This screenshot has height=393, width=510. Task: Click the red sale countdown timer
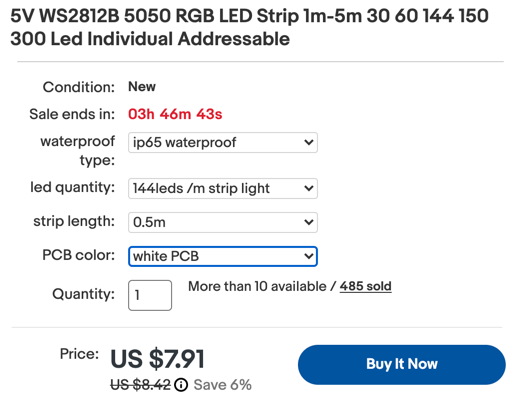click(x=175, y=114)
